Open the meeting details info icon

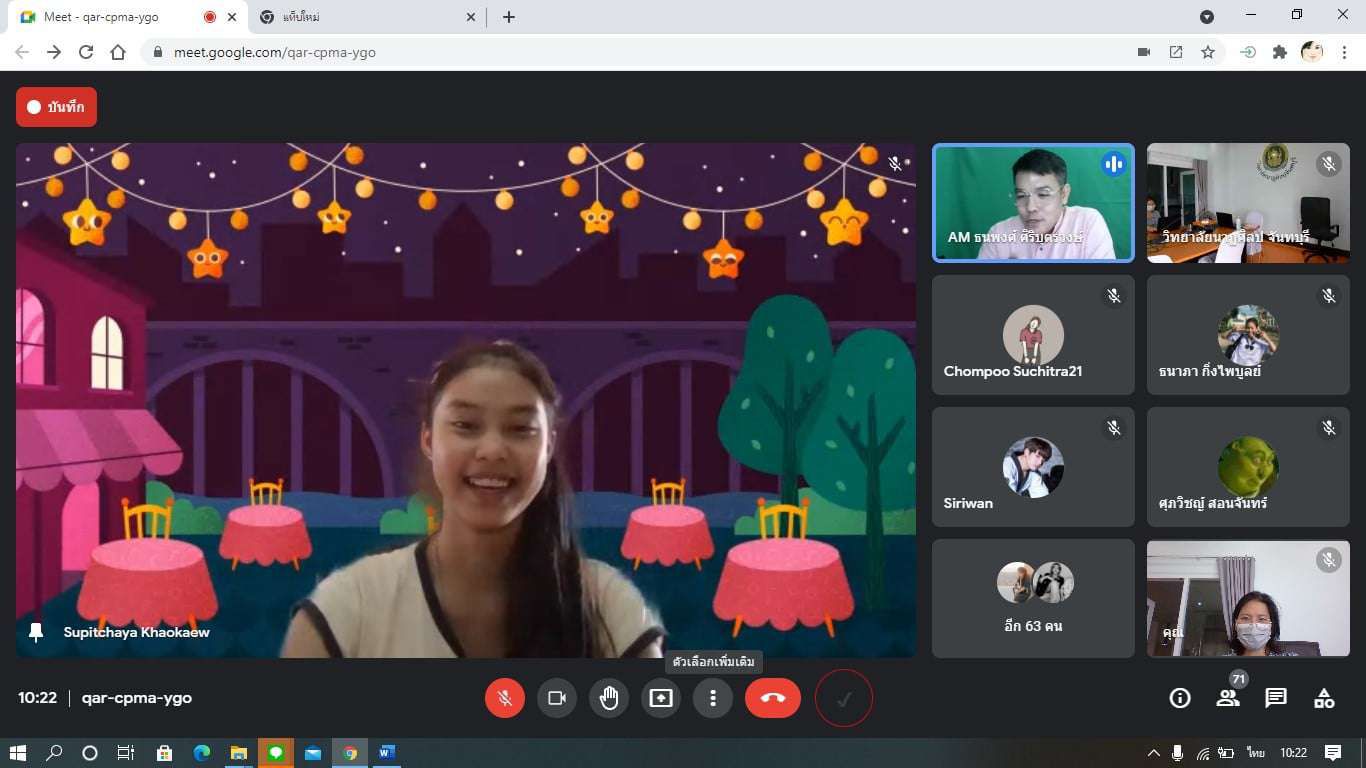(1180, 698)
